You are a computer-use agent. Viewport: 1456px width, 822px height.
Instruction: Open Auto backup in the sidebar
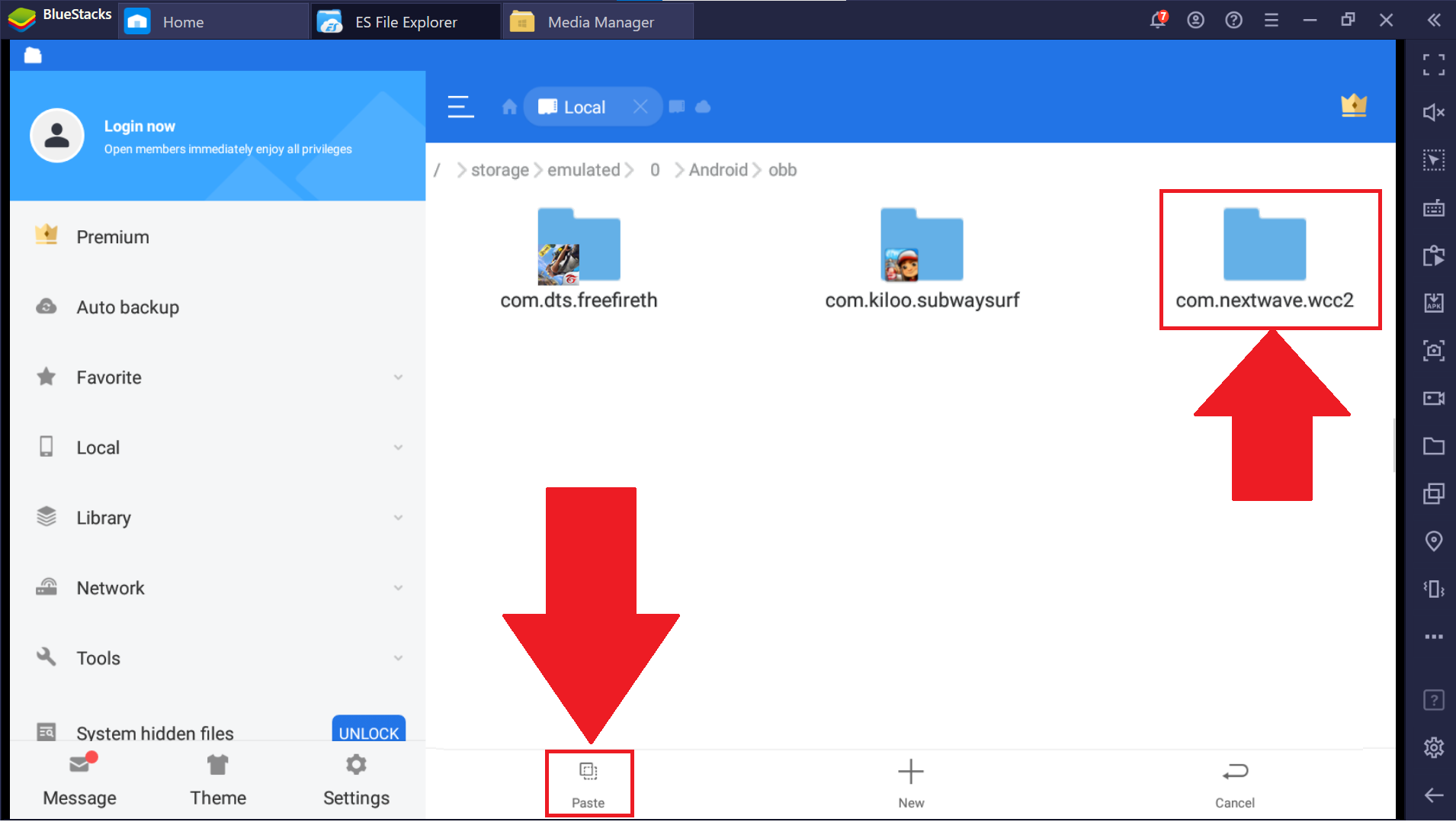tap(218, 307)
